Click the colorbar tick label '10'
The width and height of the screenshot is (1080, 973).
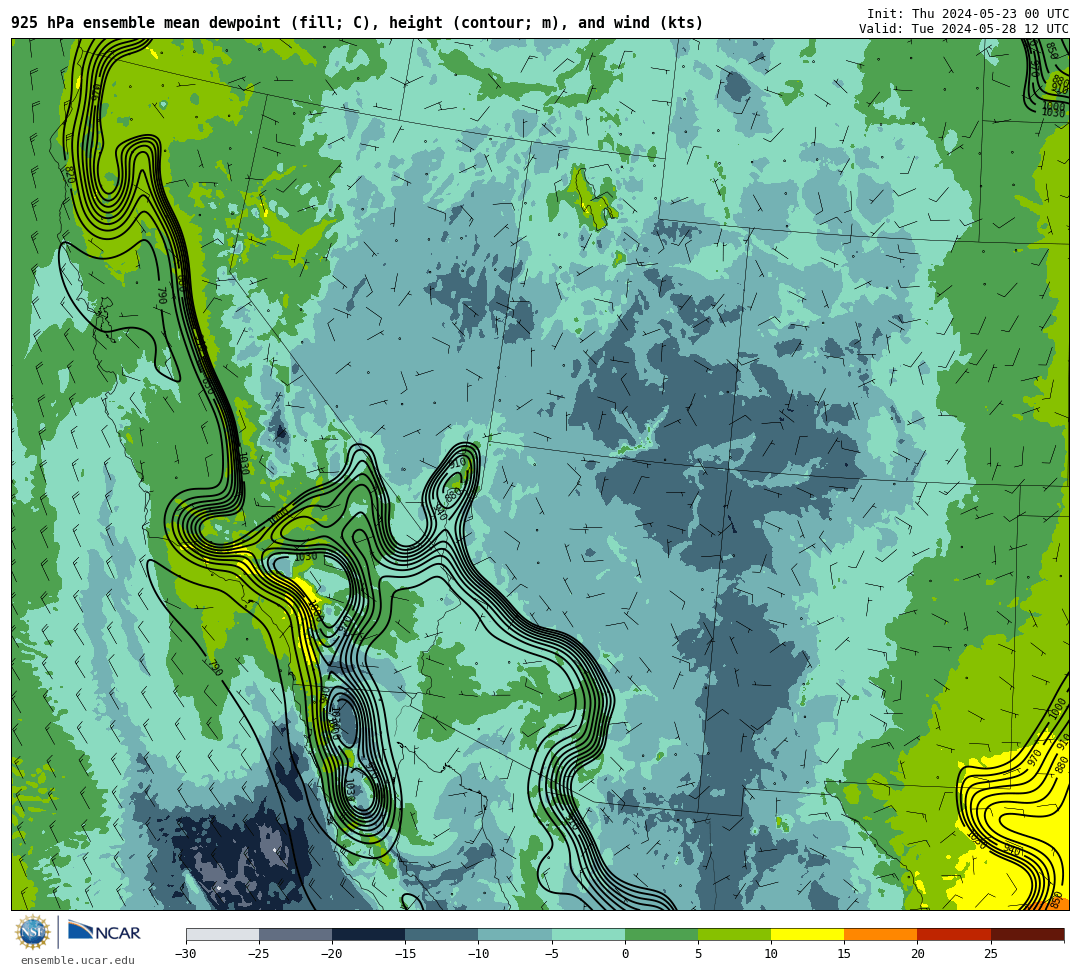pyautogui.click(x=771, y=954)
